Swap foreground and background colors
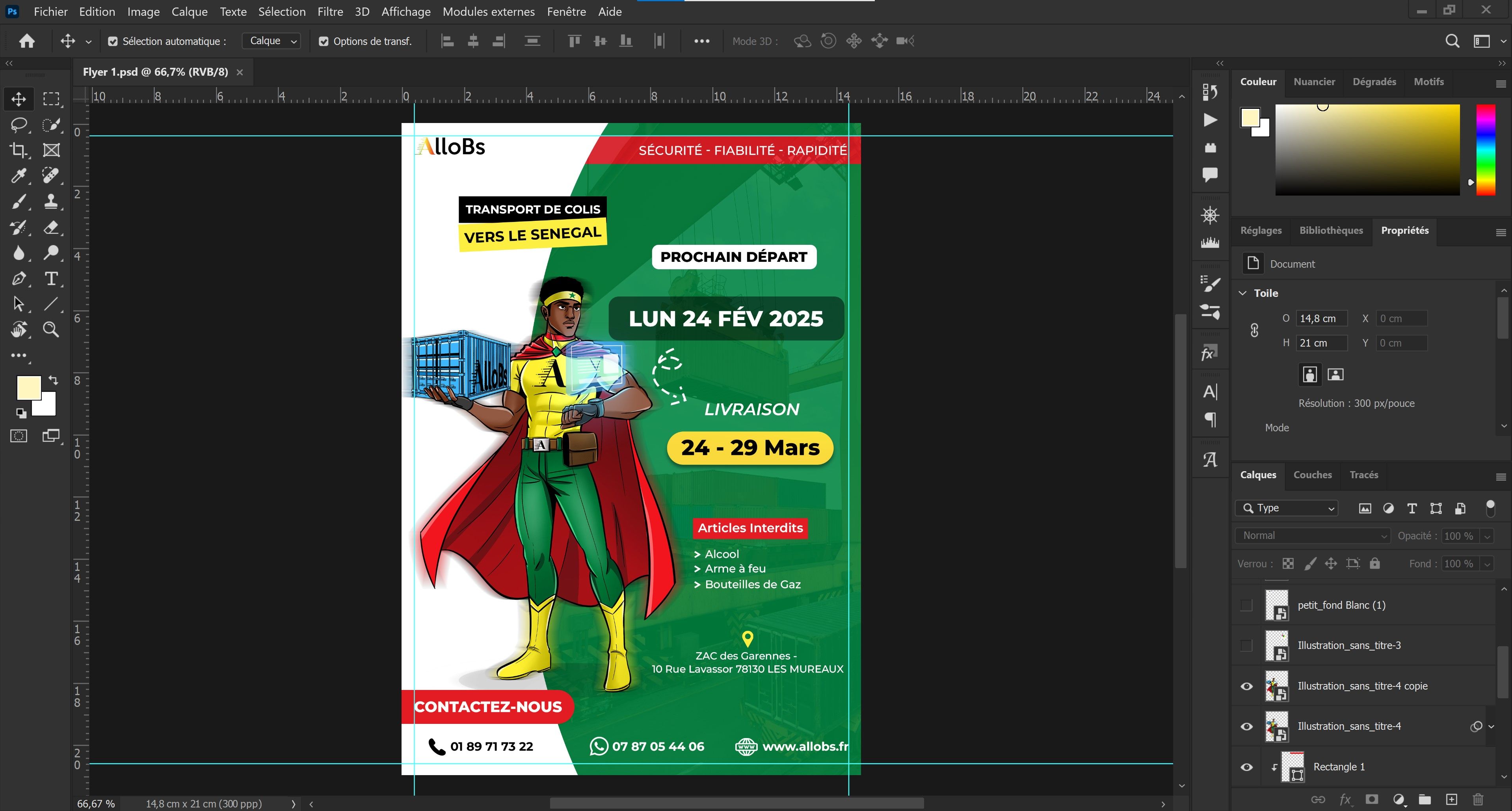The width and height of the screenshot is (1512, 811). tap(54, 380)
